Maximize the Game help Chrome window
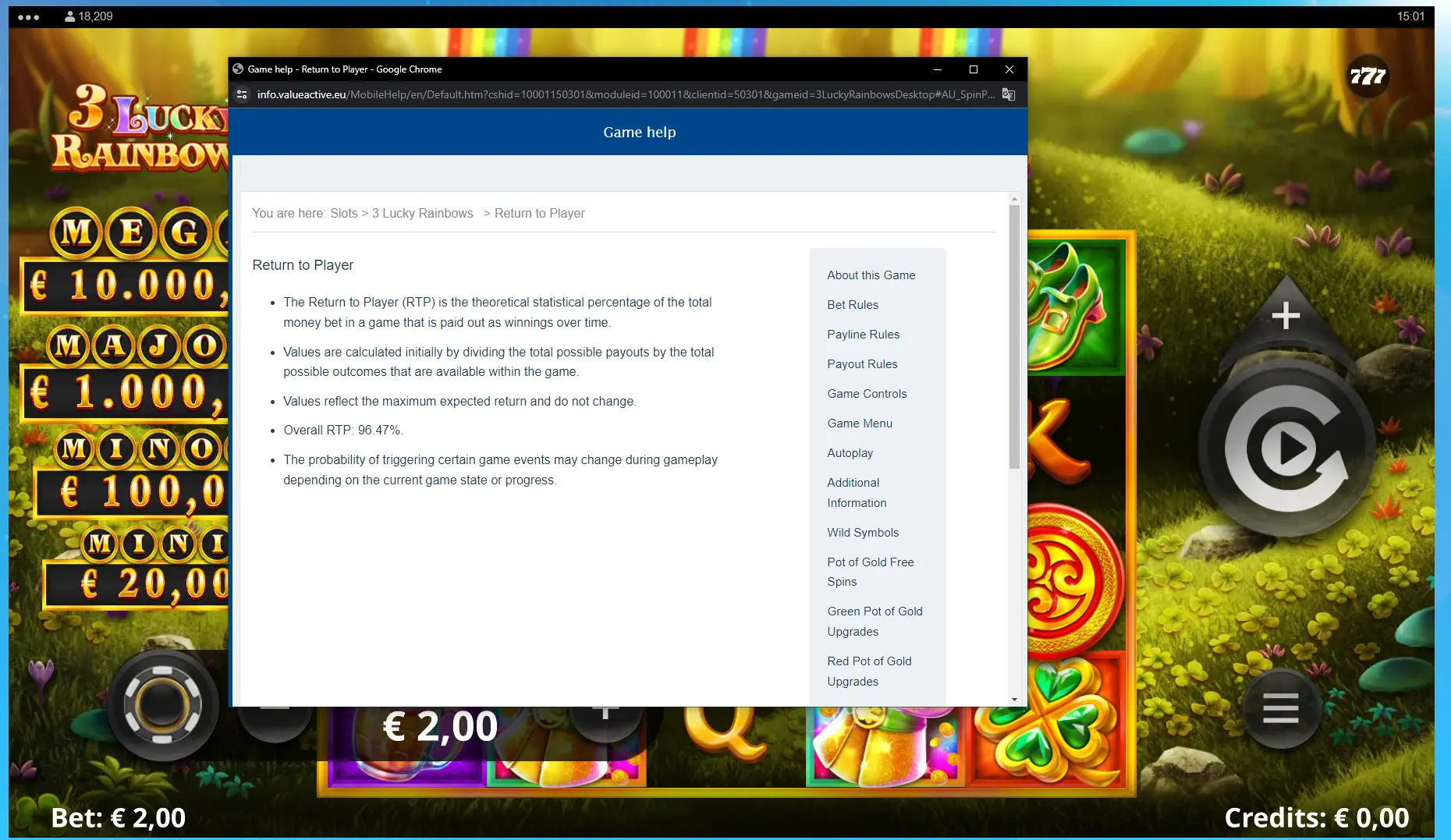 [x=974, y=69]
